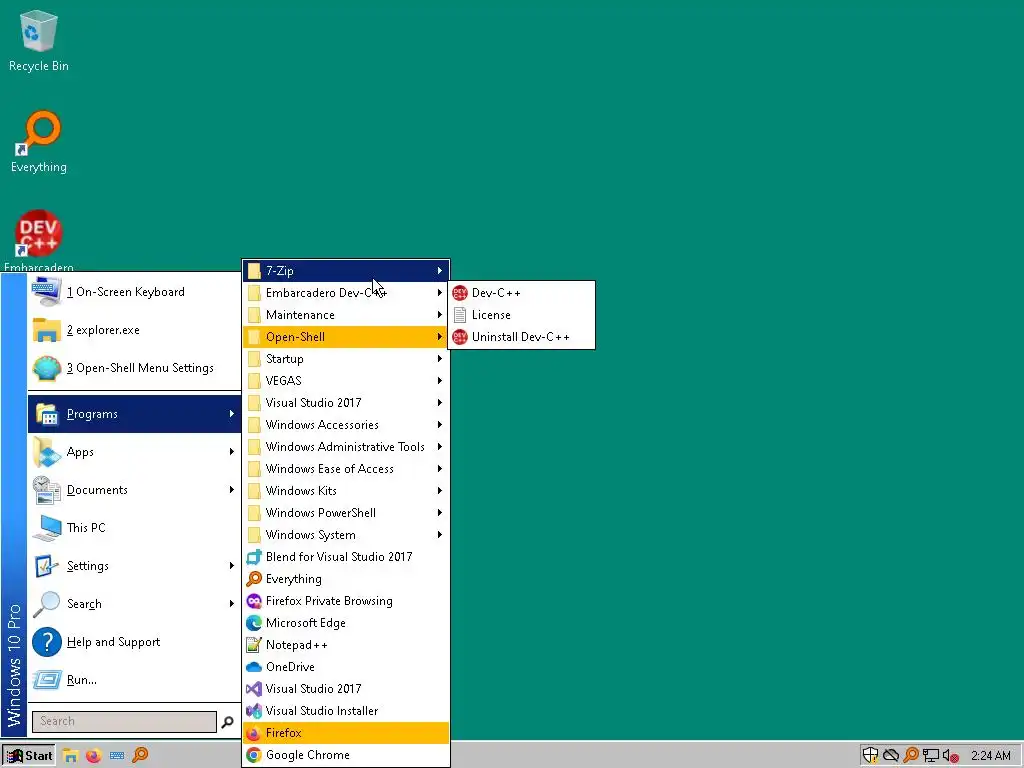
Task: Select Uninstall Dev-C++
Action: [x=522, y=337]
